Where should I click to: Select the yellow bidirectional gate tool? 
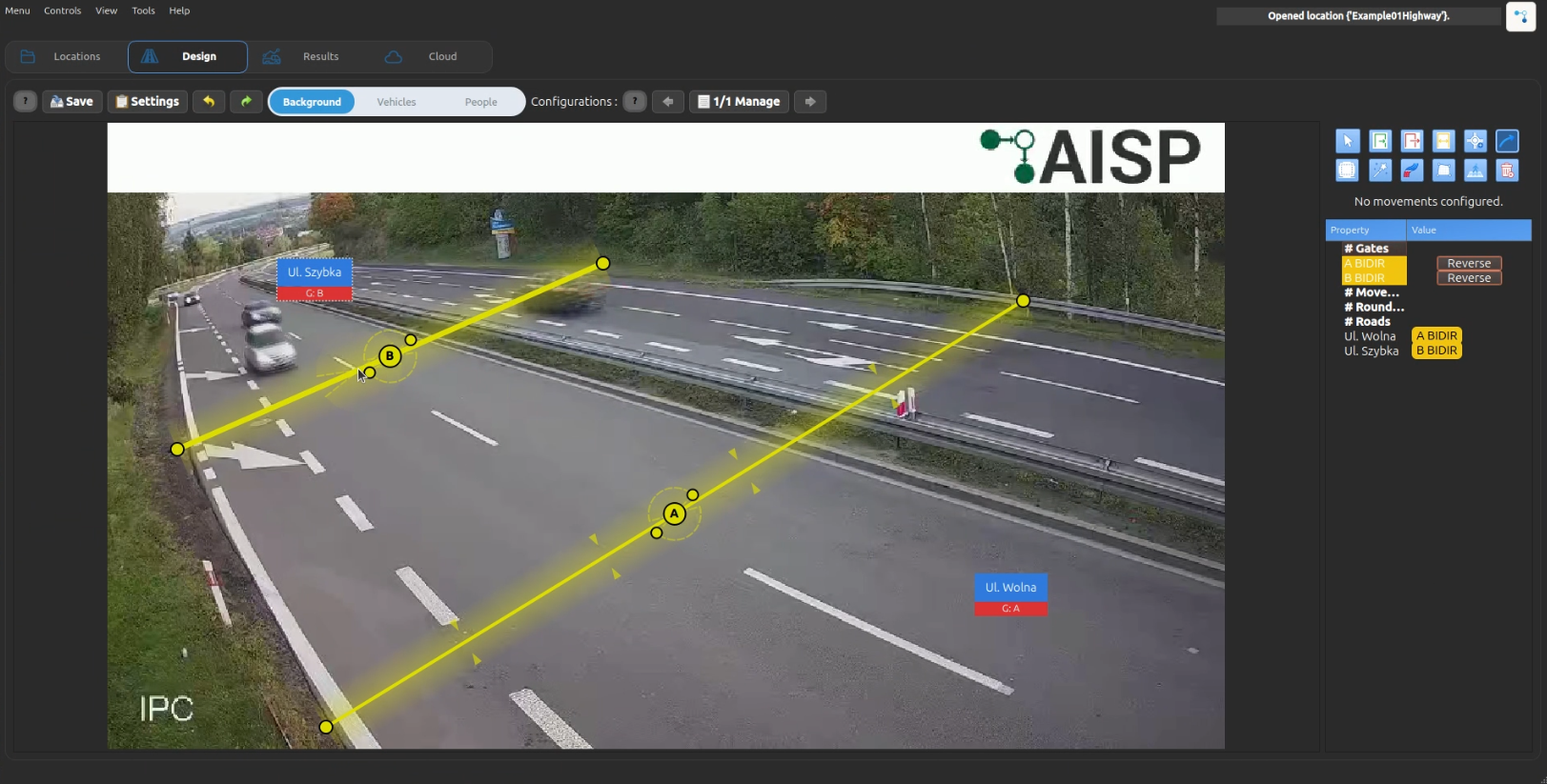1443,141
